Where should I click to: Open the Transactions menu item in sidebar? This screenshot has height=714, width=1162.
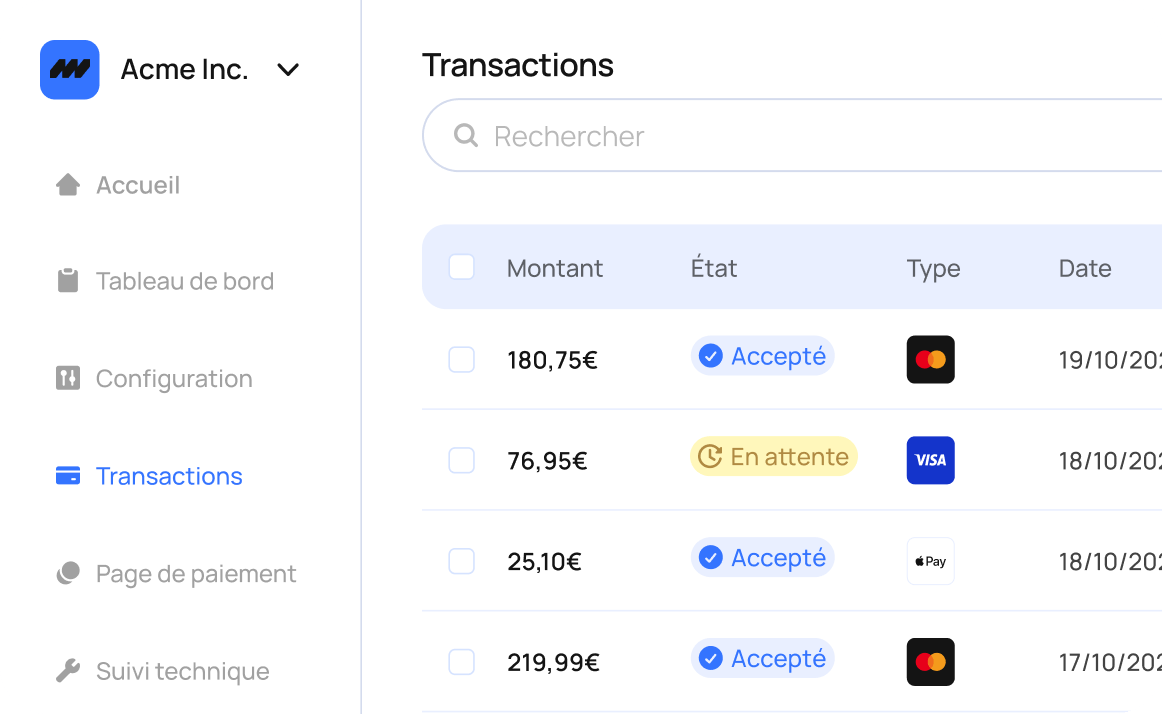150,476
